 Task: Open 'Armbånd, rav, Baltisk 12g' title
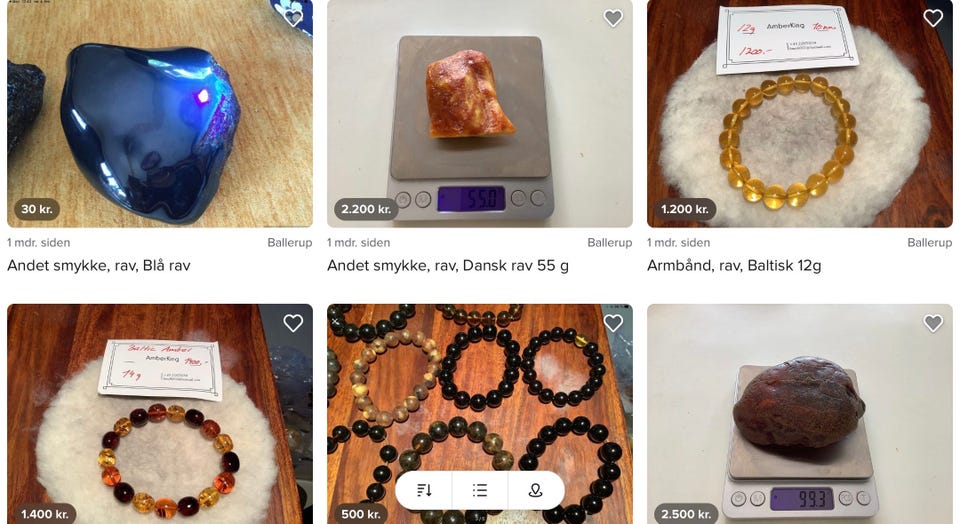[734, 266]
